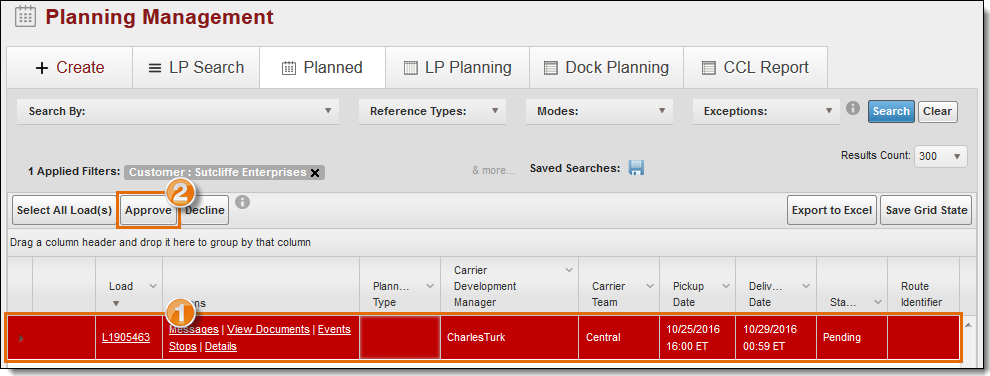Remove the Sutcliffe Enterprises customer filter
Screen dimensions: 990x376
pyautogui.click(x=315, y=173)
